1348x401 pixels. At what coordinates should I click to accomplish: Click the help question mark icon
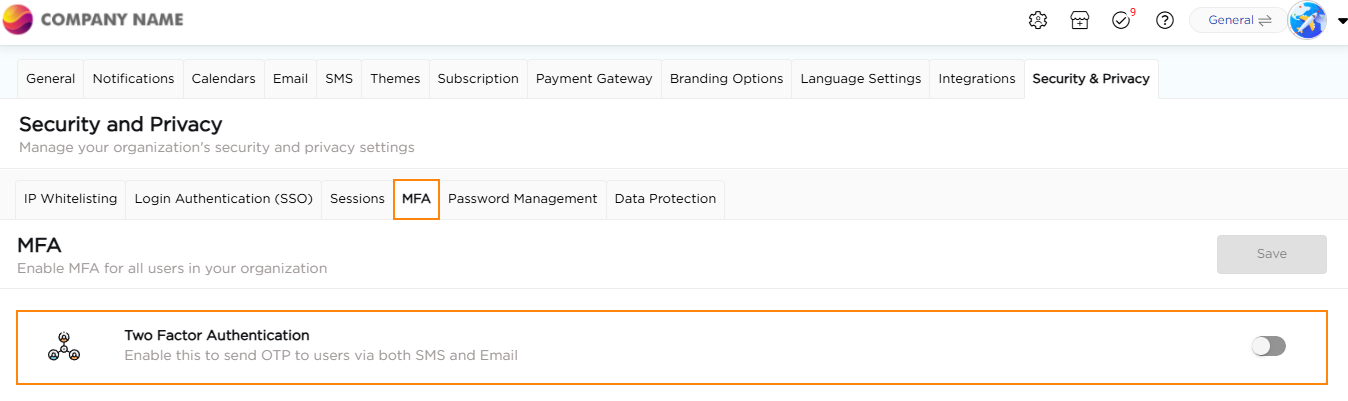pyautogui.click(x=1164, y=20)
